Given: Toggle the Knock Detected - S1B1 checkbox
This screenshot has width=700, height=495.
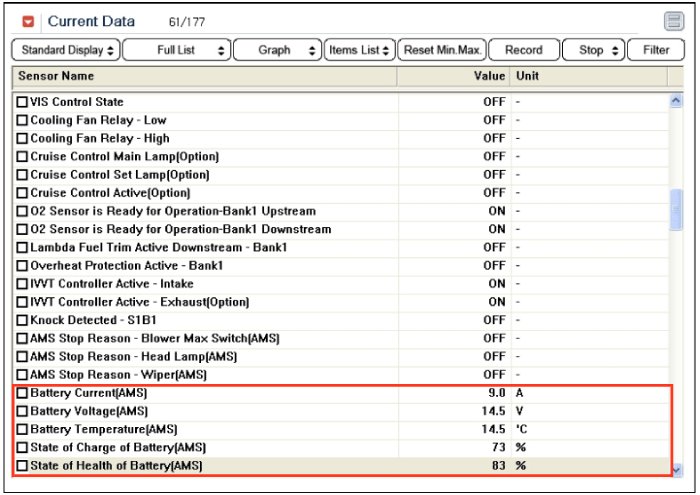Looking at the screenshot, I should point(23,320).
